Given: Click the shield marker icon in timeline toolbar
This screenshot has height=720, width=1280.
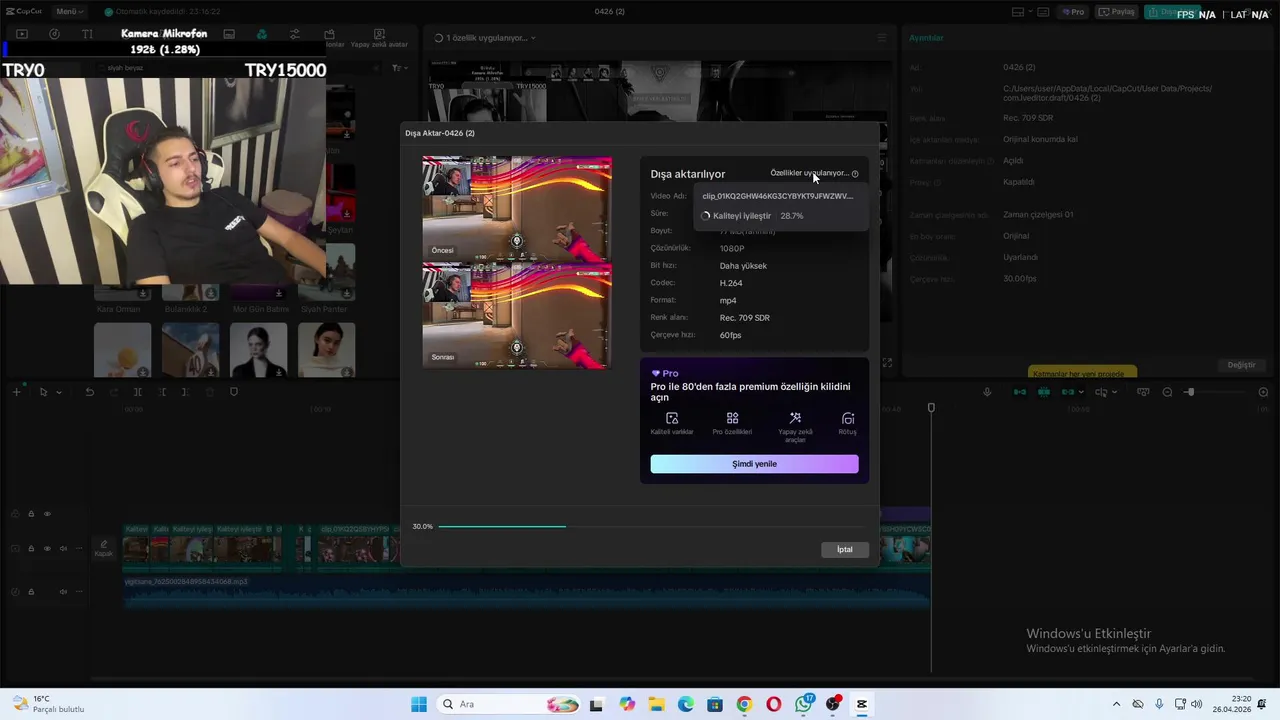Looking at the screenshot, I should point(234,392).
